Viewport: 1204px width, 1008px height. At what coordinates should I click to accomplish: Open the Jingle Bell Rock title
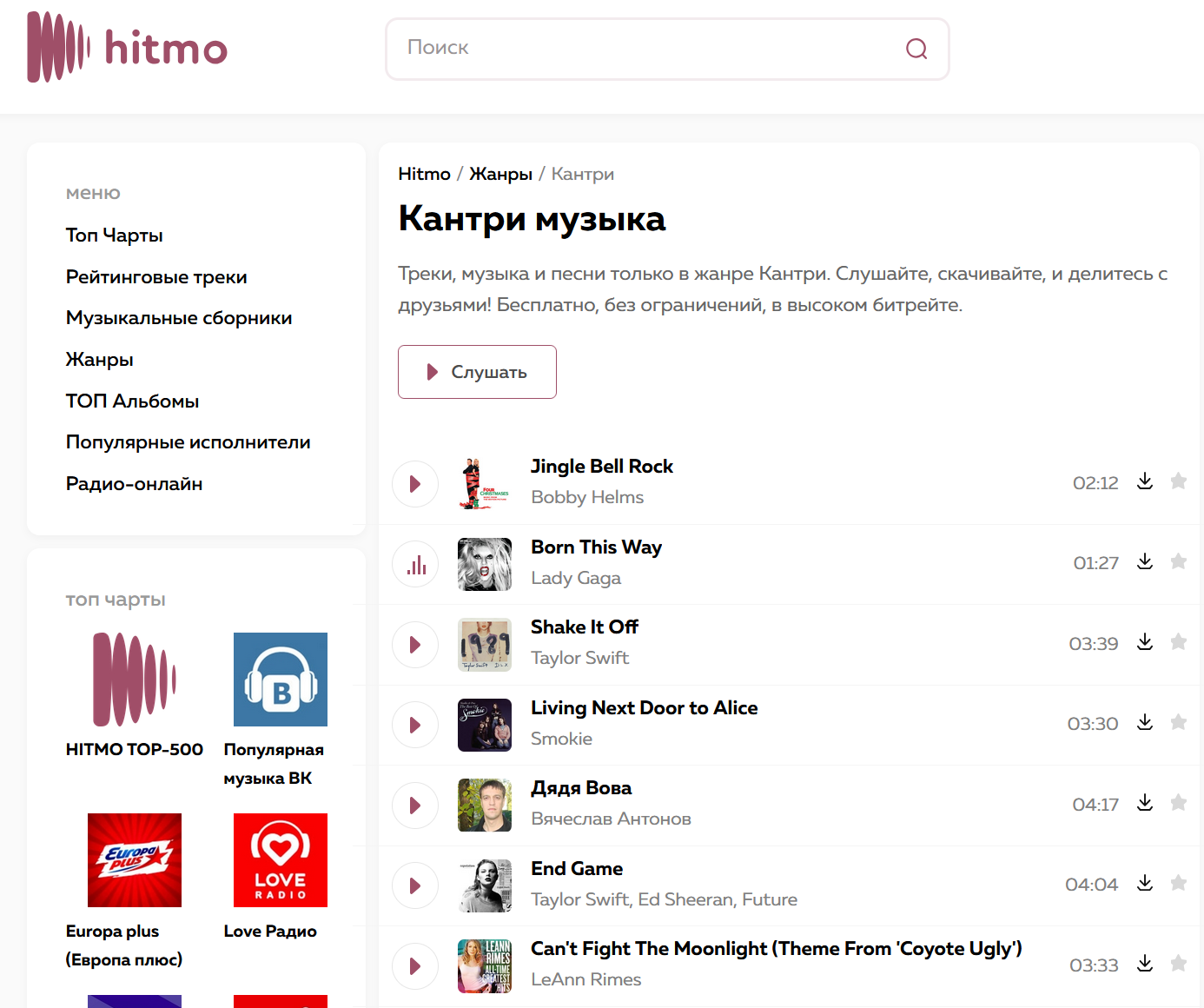[602, 467]
